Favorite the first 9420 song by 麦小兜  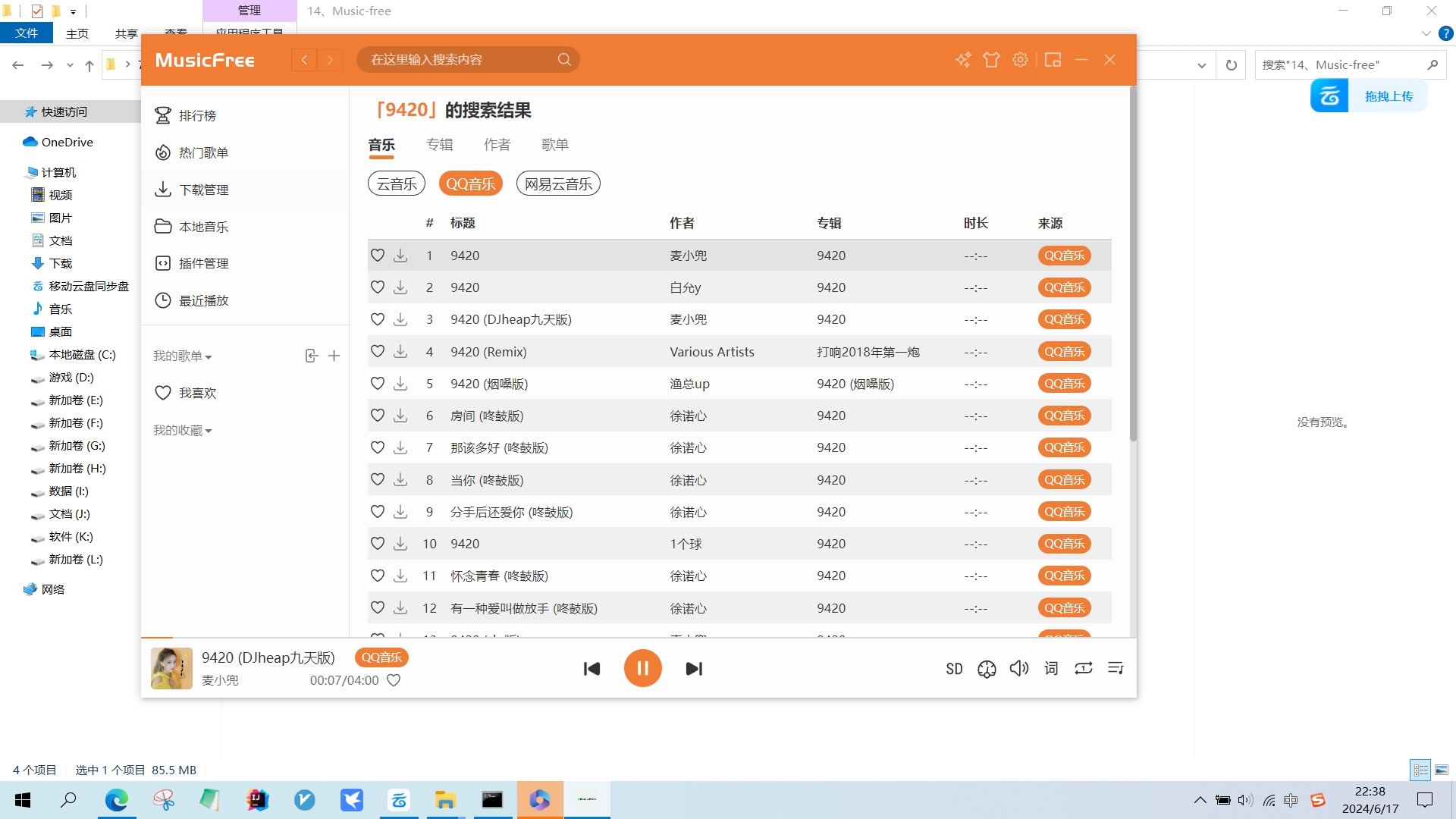(378, 256)
